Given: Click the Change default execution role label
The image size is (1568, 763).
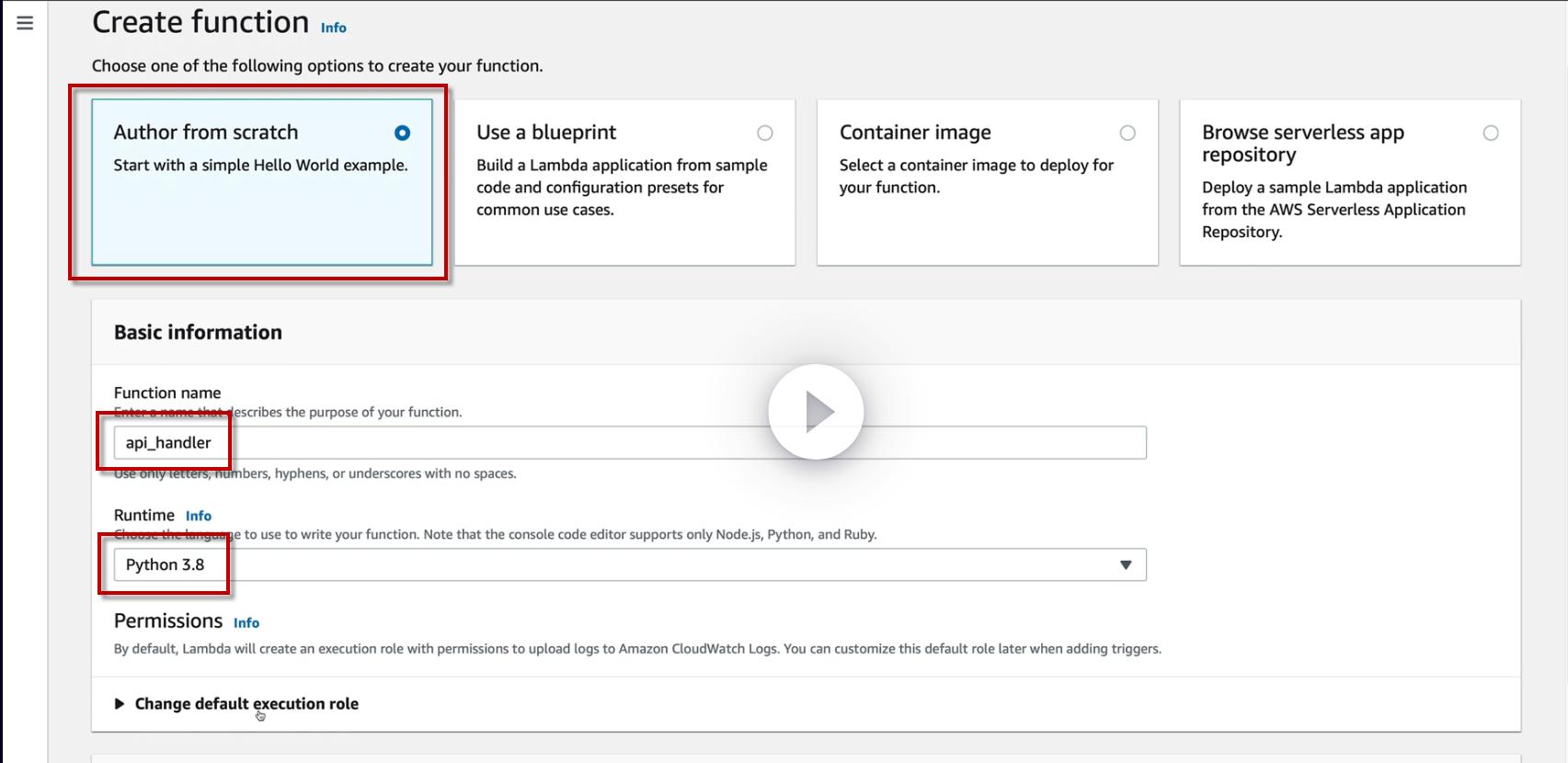Looking at the screenshot, I should [x=246, y=704].
